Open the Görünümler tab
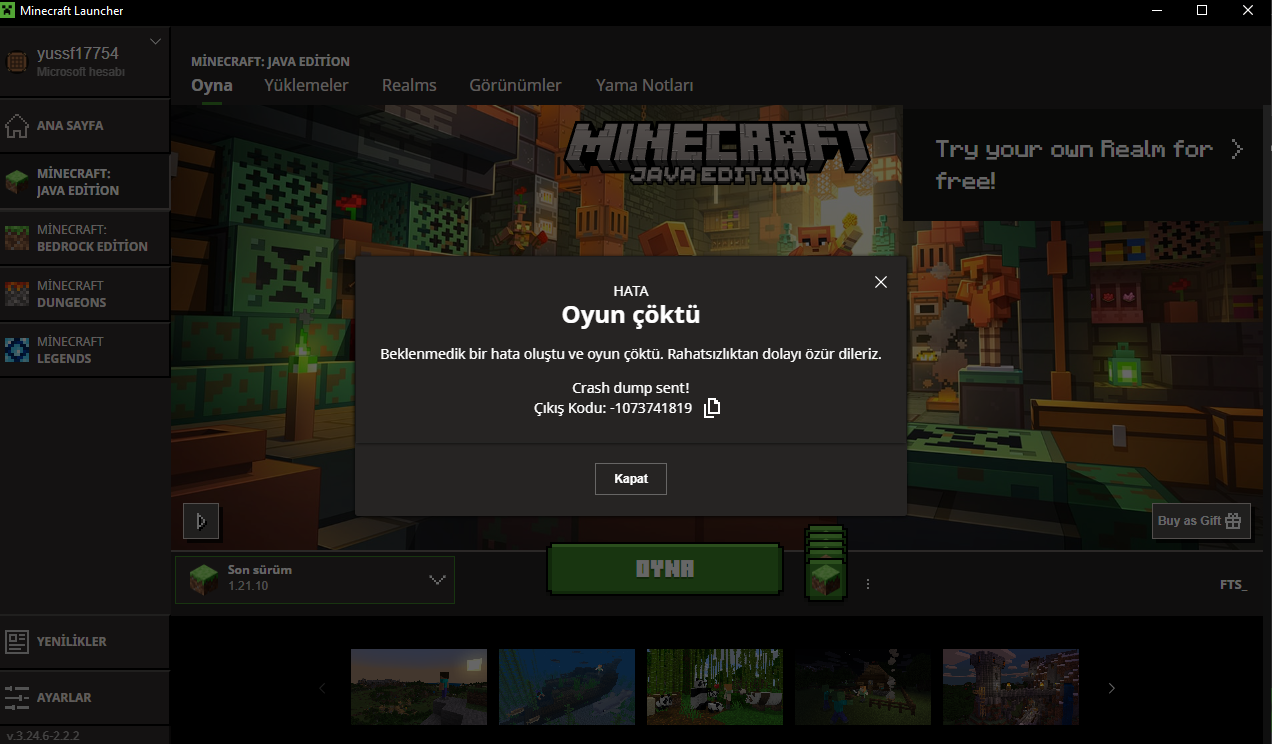Image resolution: width=1272 pixels, height=744 pixels. point(515,86)
